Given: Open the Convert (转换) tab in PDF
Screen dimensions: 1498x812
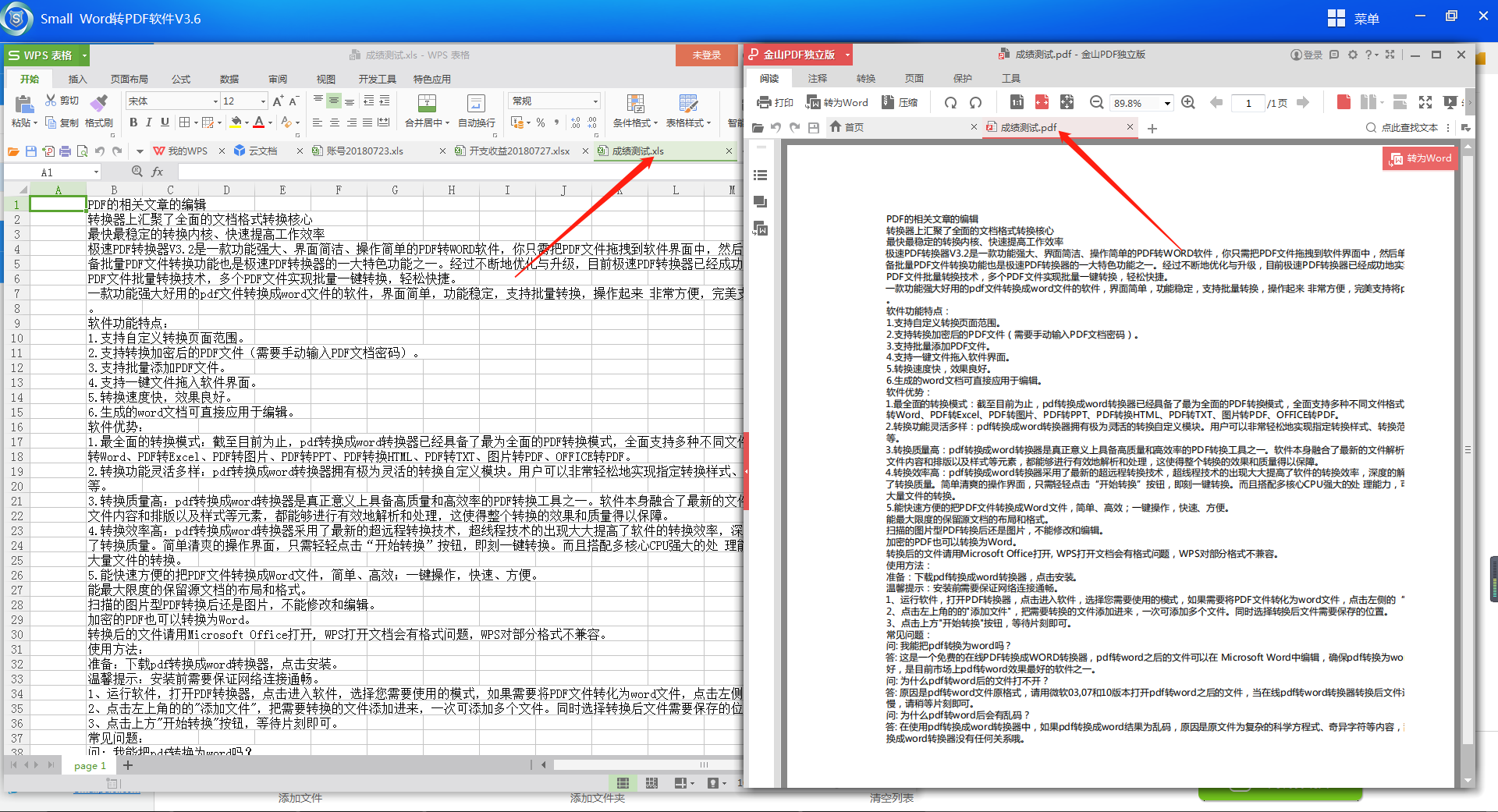Looking at the screenshot, I should (866, 79).
